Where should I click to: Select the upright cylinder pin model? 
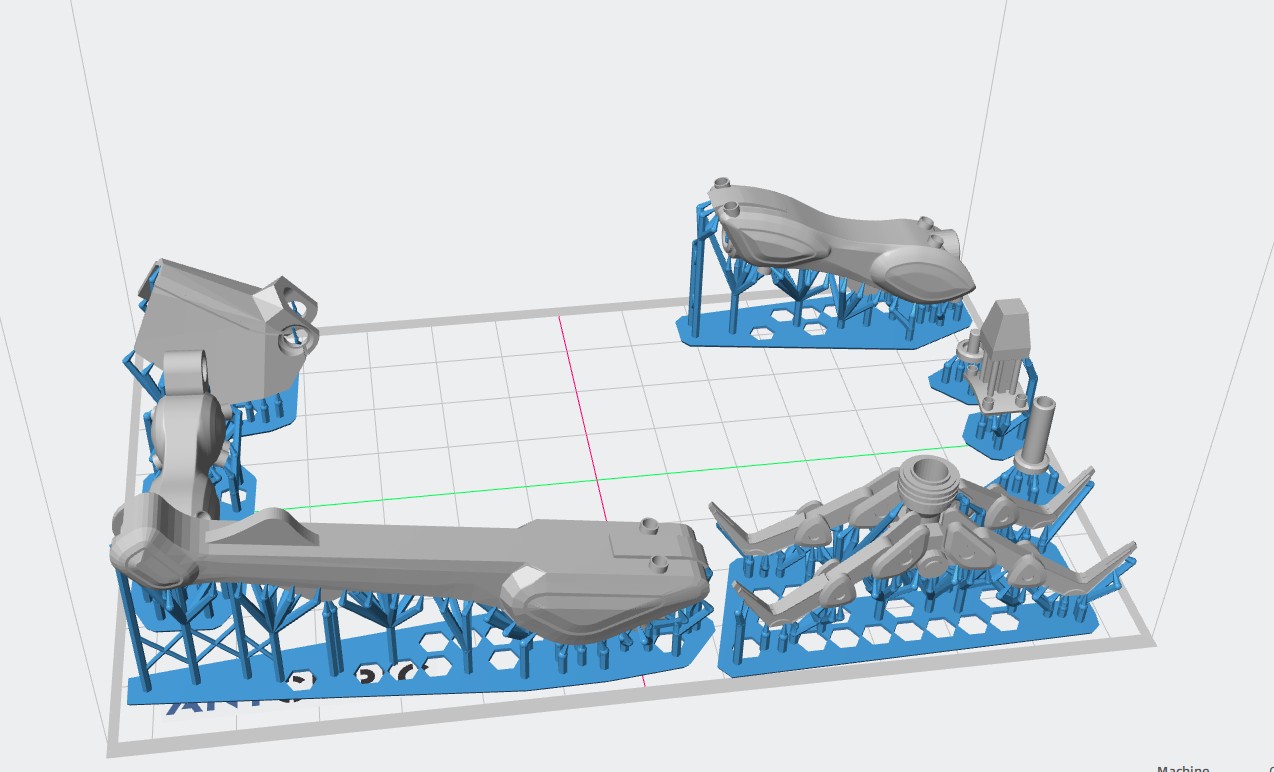(x=1035, y=435)
